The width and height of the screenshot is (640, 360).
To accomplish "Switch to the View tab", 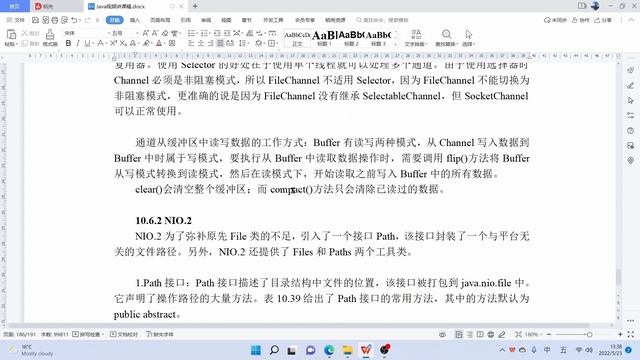I will coord(226,20).
